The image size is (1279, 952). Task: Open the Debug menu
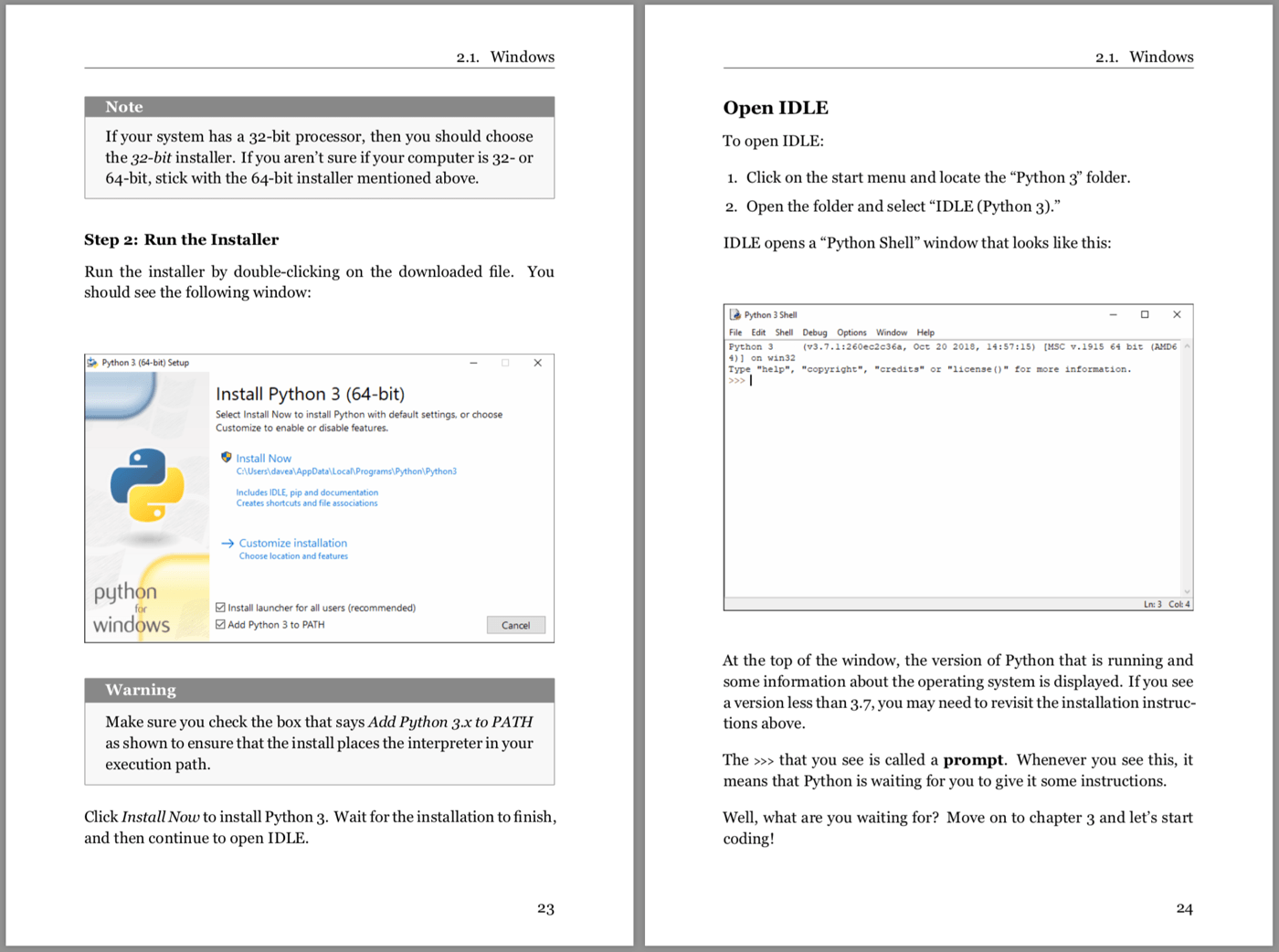tap(814, 332)
